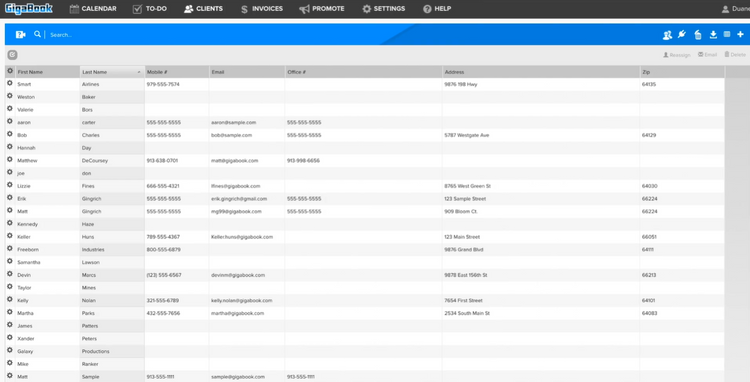The height and width of the screenshot is (382, 750).
Task: Click the magnifying glass search icon
Action: click(x=37, y=34)
